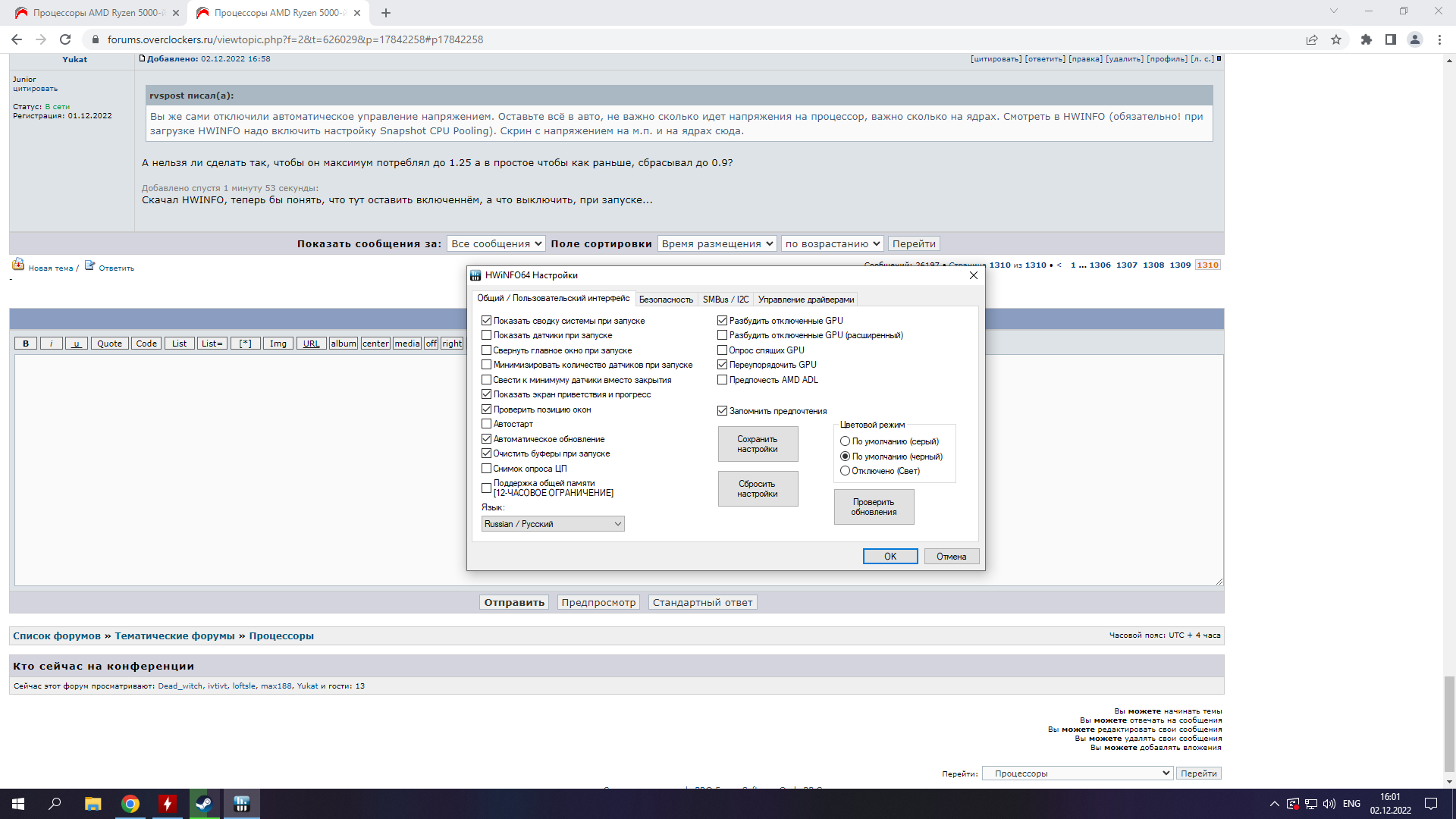Open the SMBus / I2C tab
This screenshot has height=819, width=1456.
(725, 300)
